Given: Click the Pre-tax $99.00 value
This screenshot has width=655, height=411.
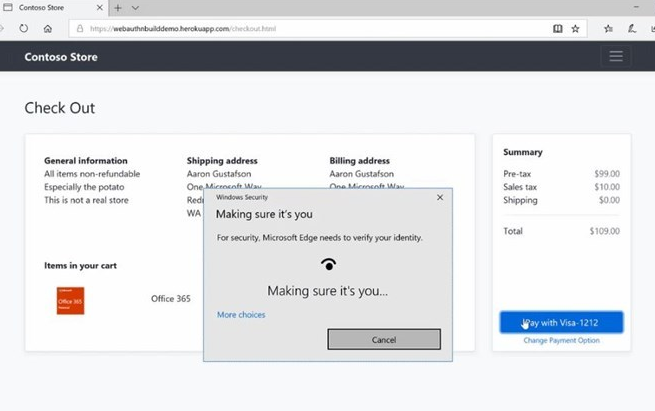Looking at the screenshot, I should (x=607, y=173).
